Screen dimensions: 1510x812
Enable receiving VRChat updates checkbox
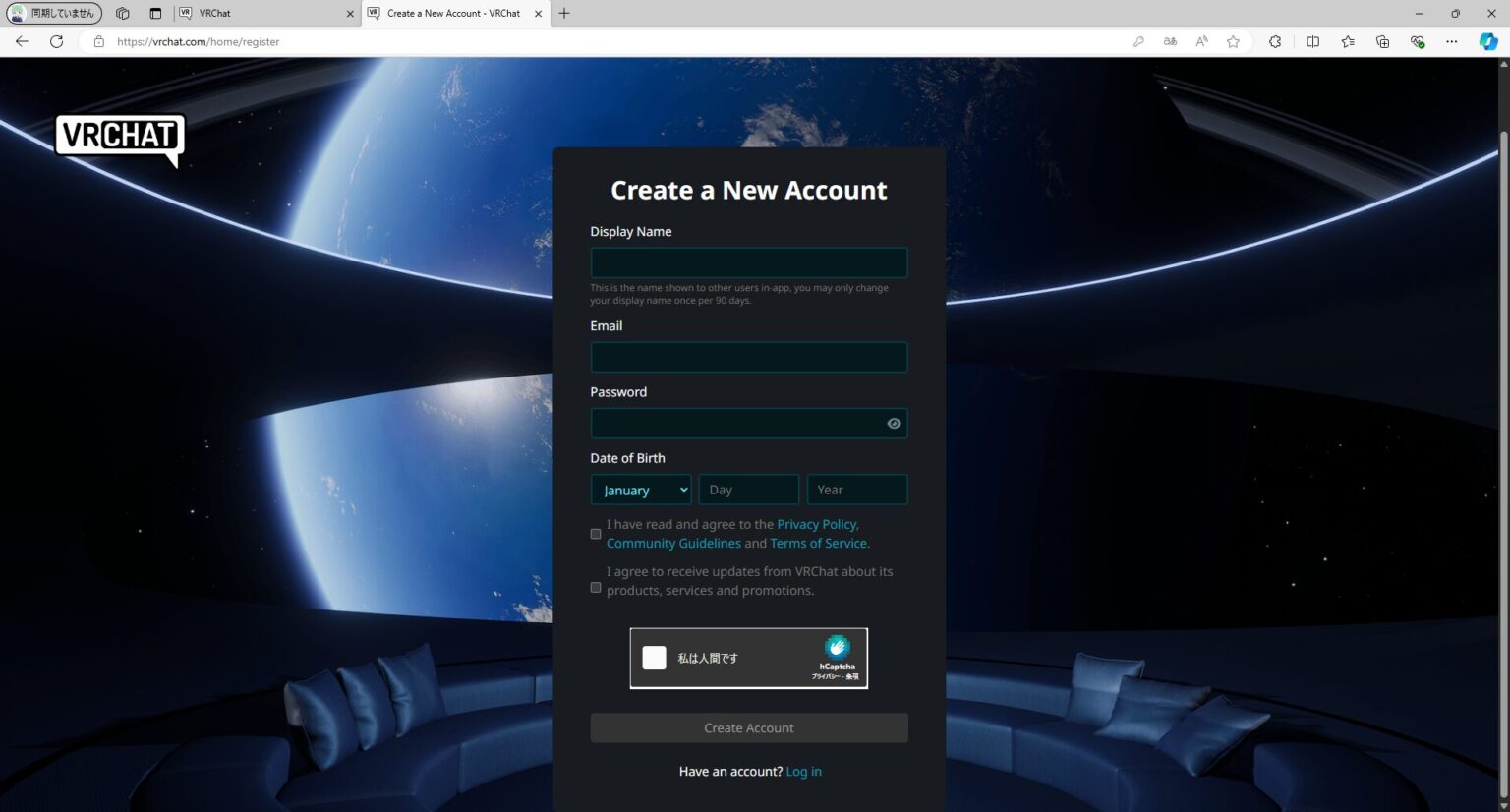(596, 587)
